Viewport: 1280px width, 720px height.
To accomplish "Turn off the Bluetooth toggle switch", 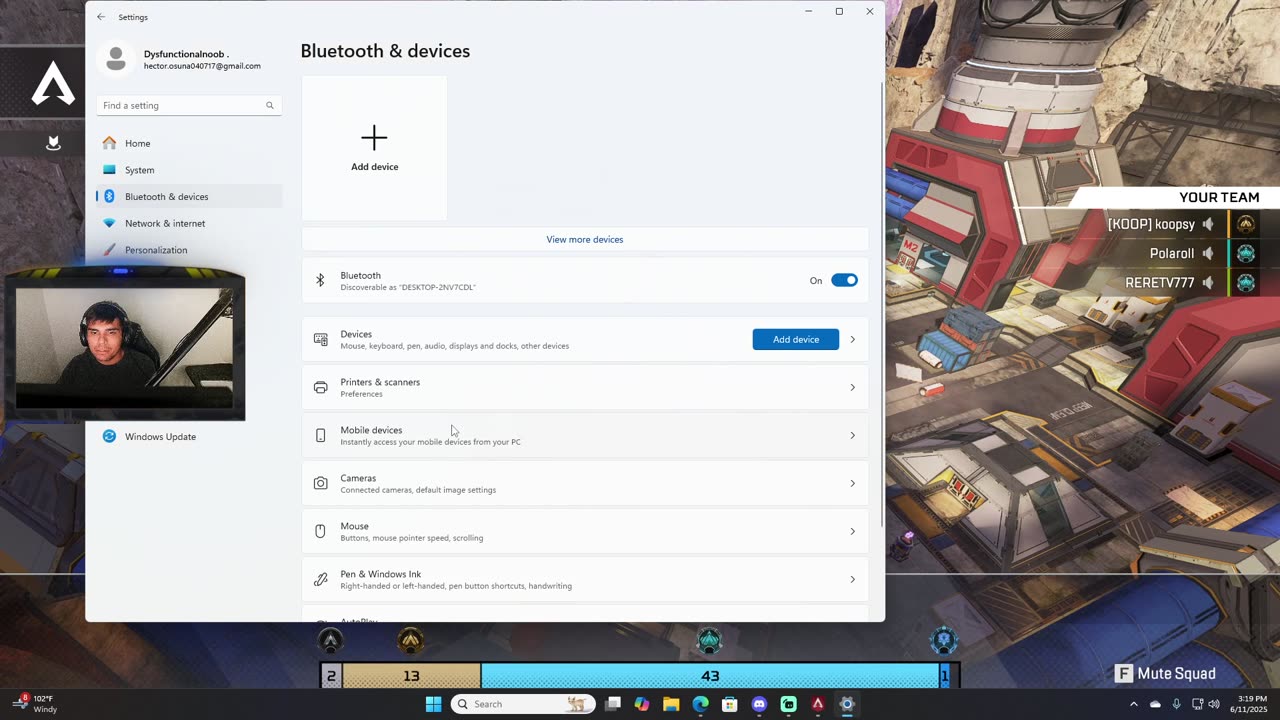I will 844,280.
